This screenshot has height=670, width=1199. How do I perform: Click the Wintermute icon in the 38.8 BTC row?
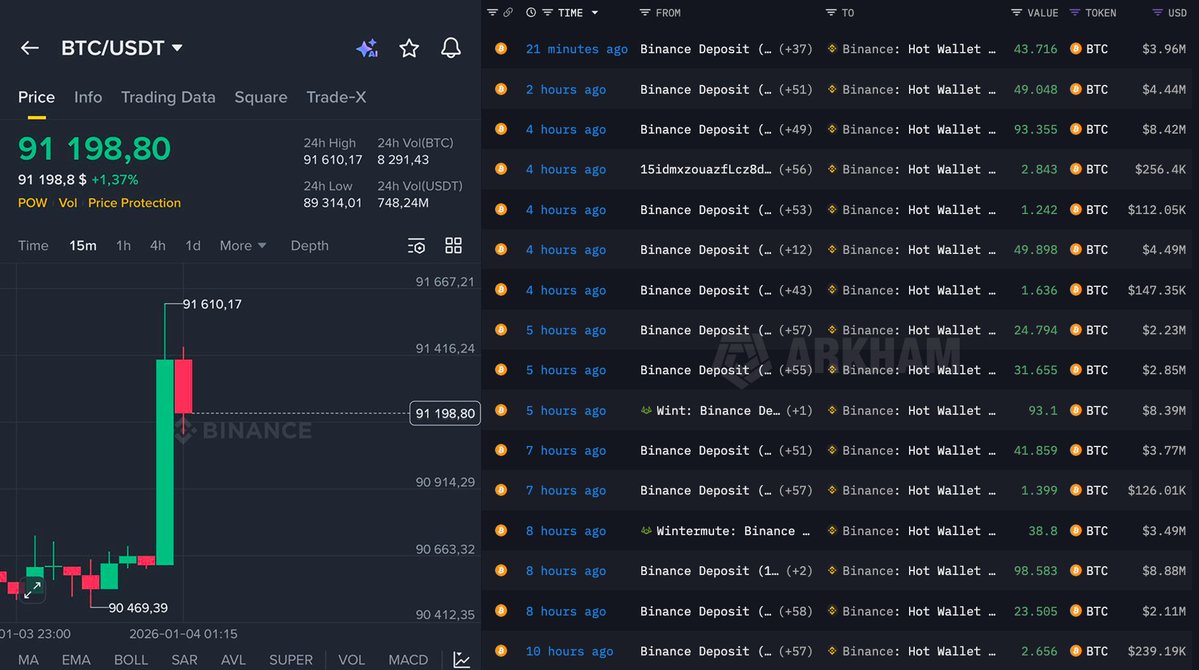click(646, 530)
